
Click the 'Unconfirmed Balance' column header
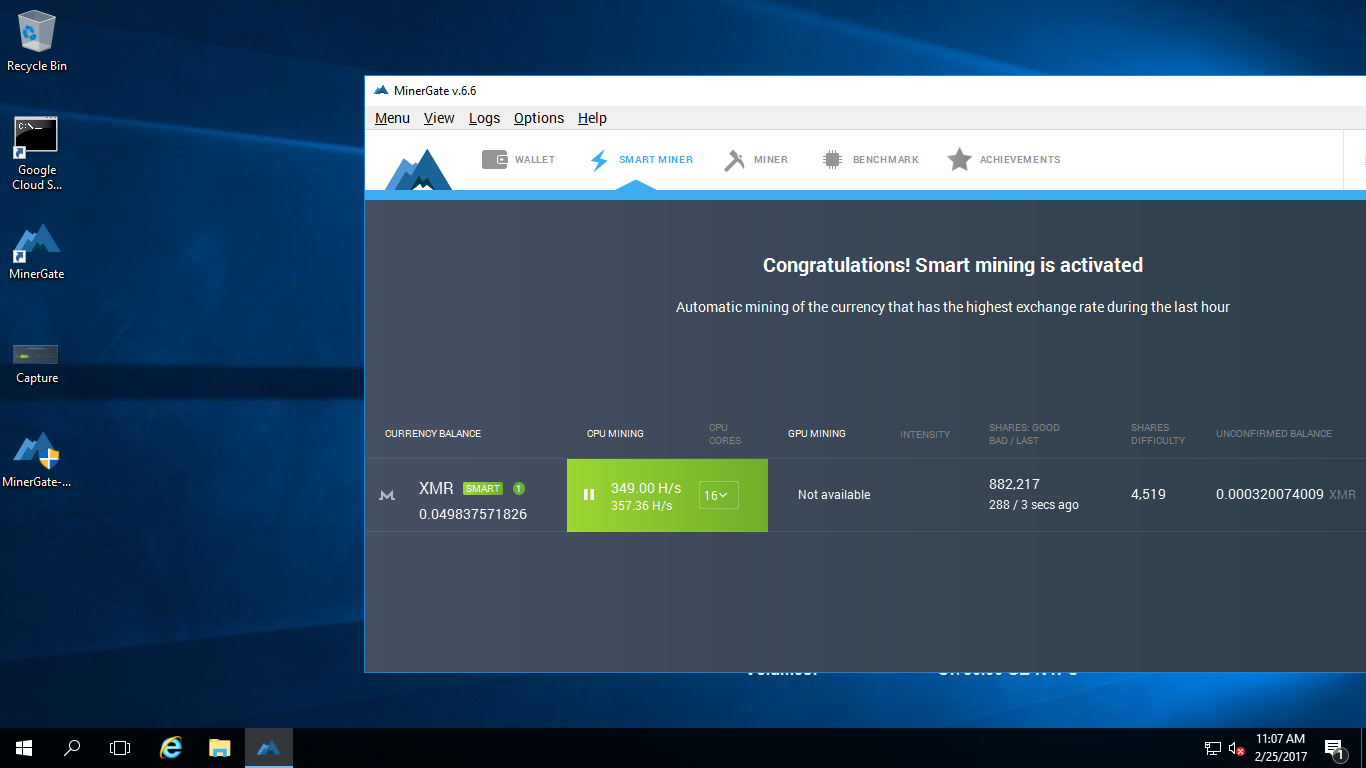pos(1274,434)
